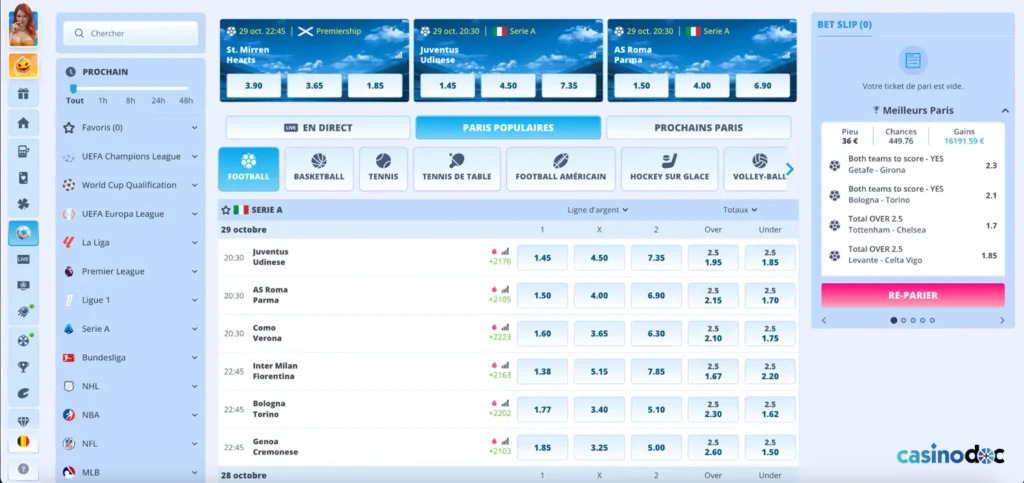Screen dimensions: 1024x483
Task: Select 3.90 odds on St. Mirren-Hearts card
Action: point(253,86)
